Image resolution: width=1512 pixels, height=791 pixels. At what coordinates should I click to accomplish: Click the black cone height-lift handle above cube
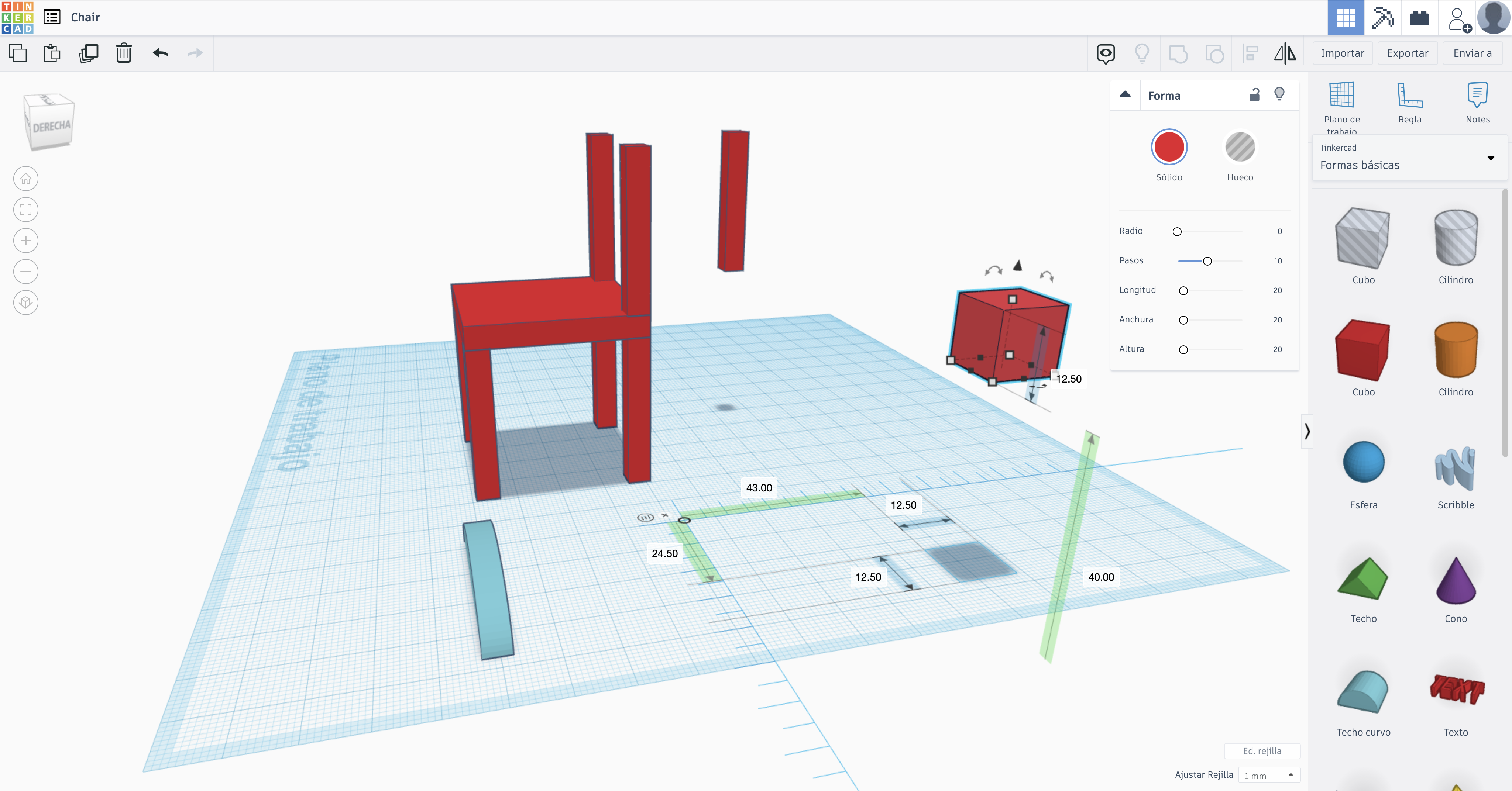1018,266
